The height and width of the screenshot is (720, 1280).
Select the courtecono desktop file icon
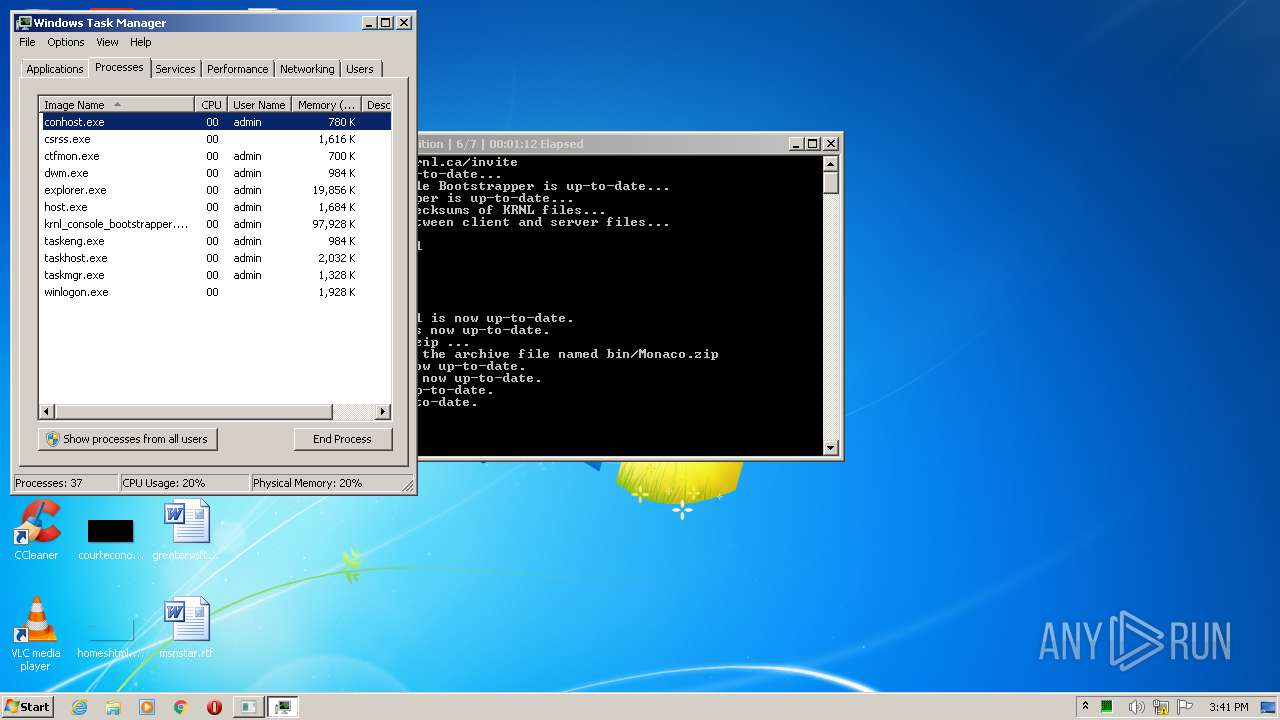(111, 538)
